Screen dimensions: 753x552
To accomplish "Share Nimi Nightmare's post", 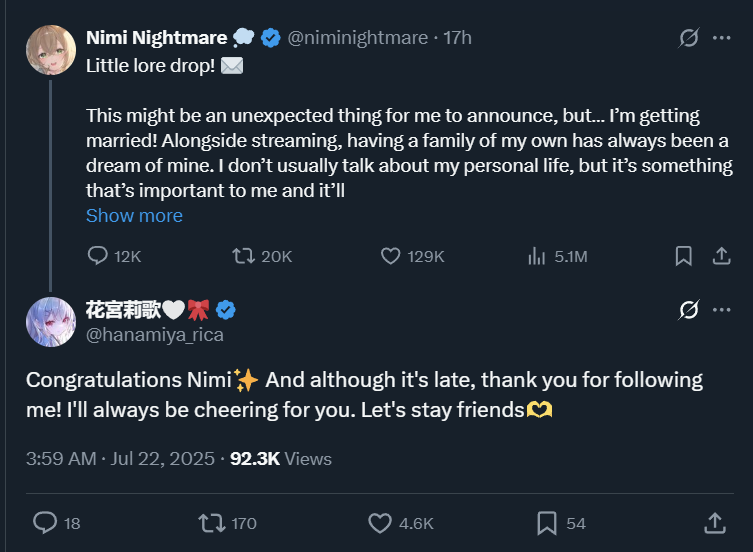I will pyautogui.click(x=720, y=256).
